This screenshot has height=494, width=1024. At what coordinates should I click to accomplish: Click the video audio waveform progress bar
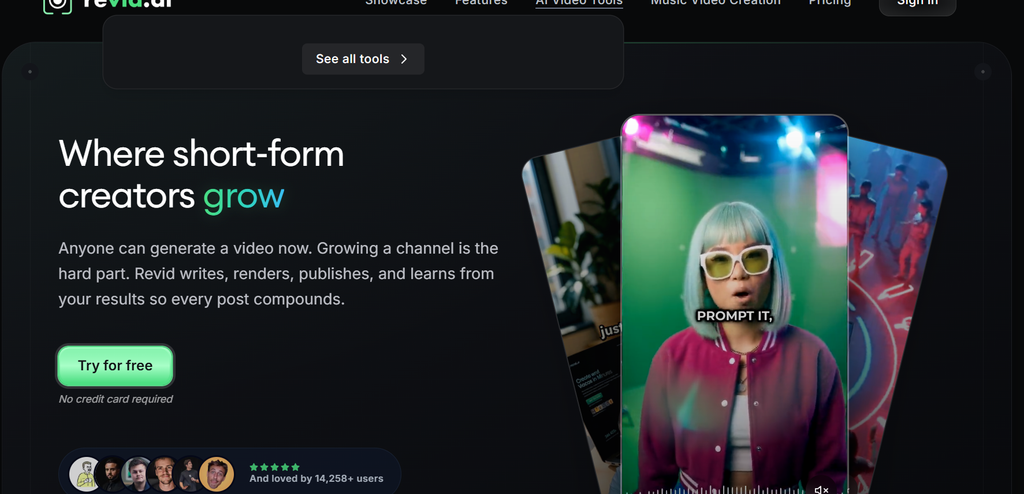coord(715,490)
